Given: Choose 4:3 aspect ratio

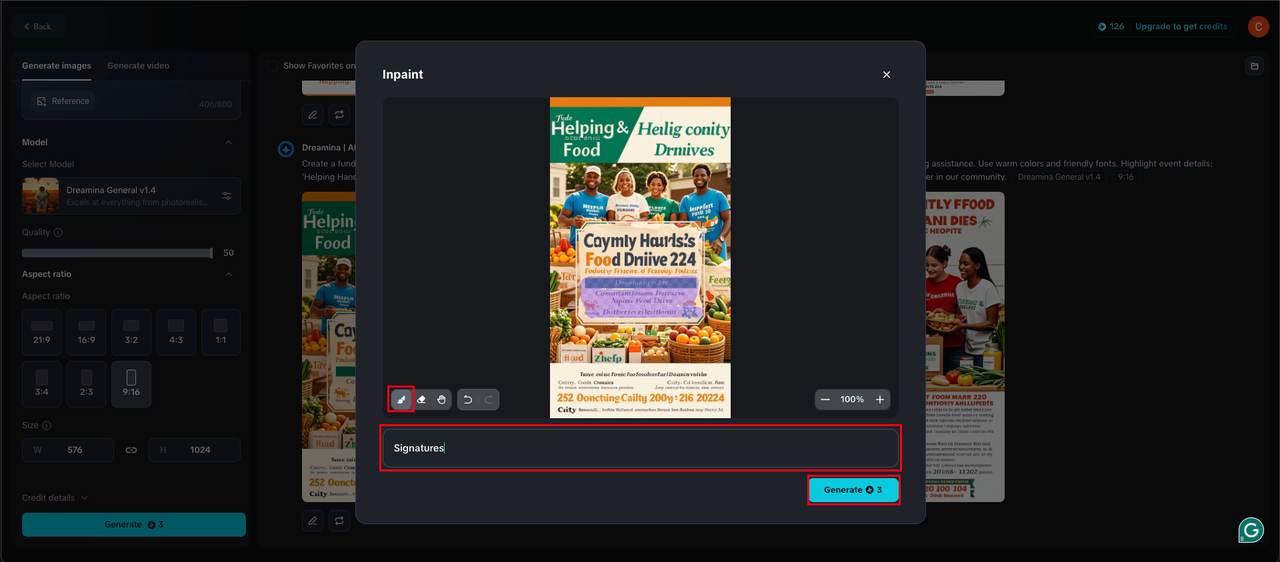Looking at the screenshot, I should point(176,333).
